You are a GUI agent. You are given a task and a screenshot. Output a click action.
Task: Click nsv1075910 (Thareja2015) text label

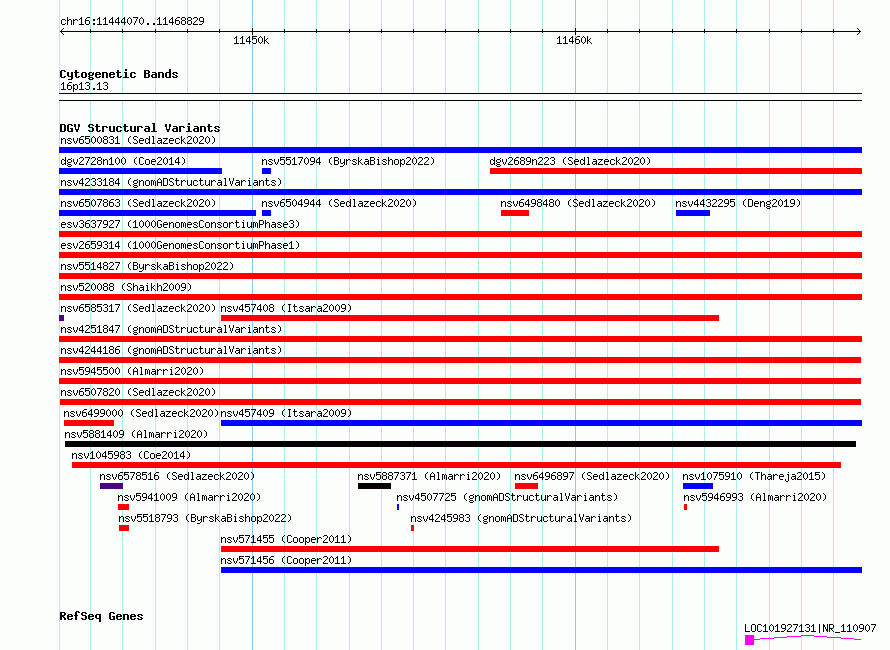coord(754,476)
